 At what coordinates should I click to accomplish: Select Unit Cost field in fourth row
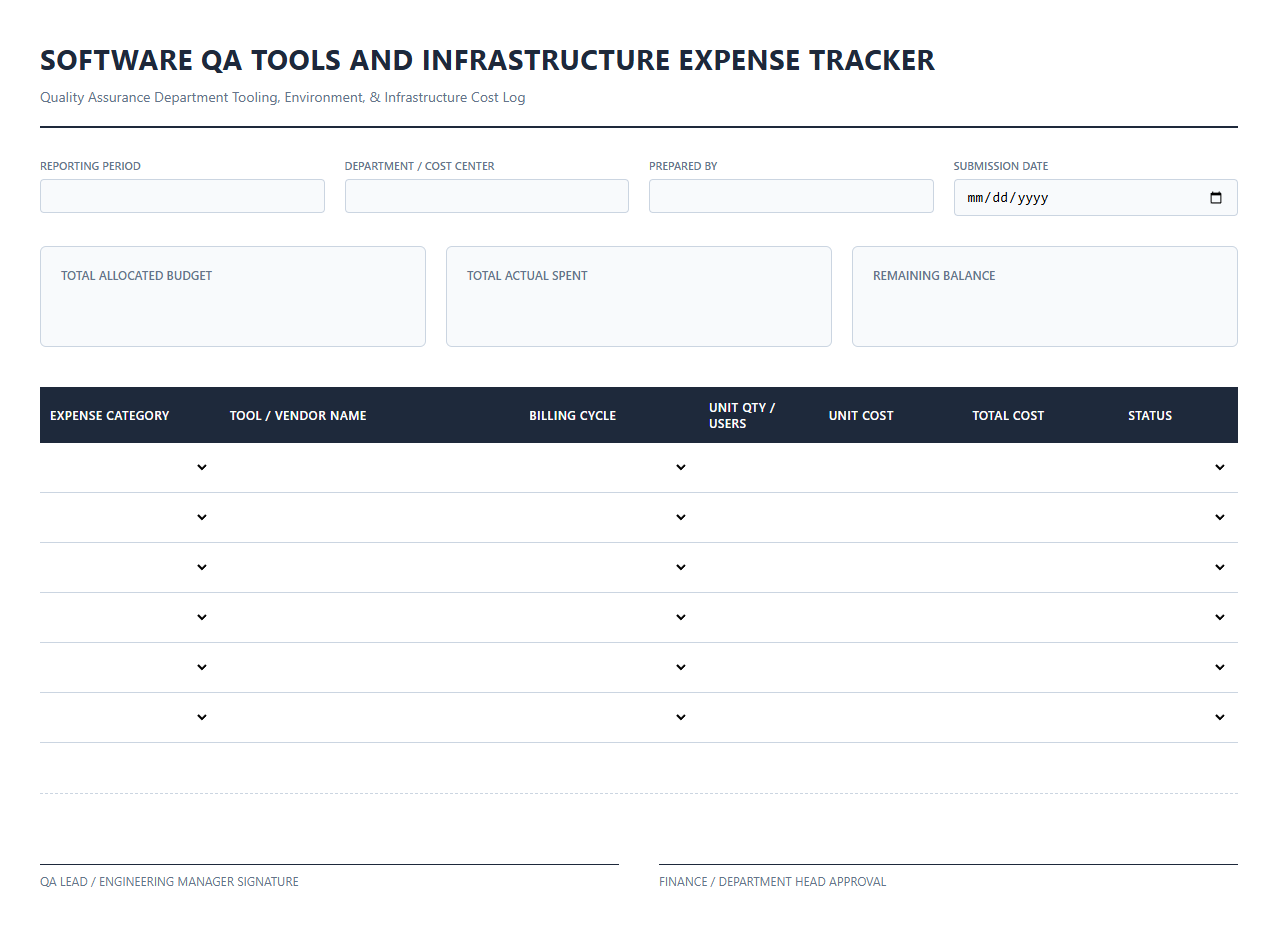[x=891, y=617]
